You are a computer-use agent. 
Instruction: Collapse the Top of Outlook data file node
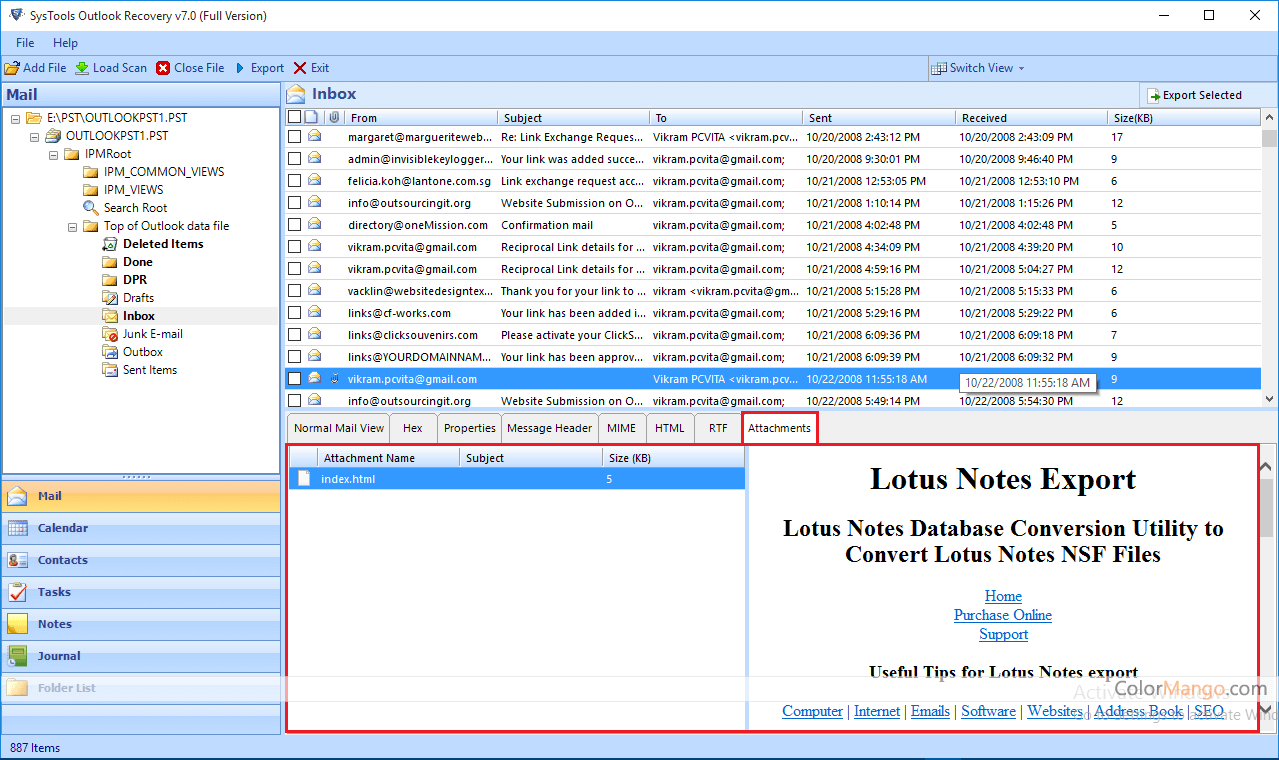click(73, 226)
